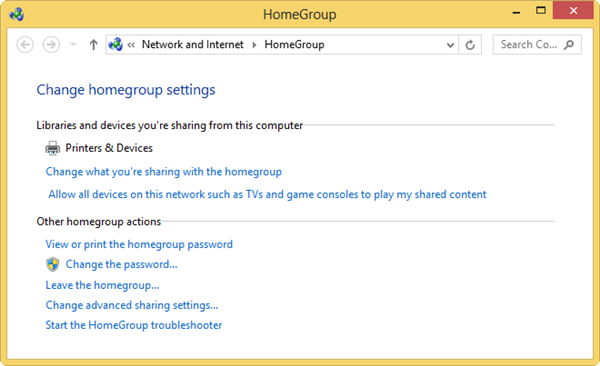Select the Printers & Devices label
600x366 pixels.
click(x=109, y=148)
